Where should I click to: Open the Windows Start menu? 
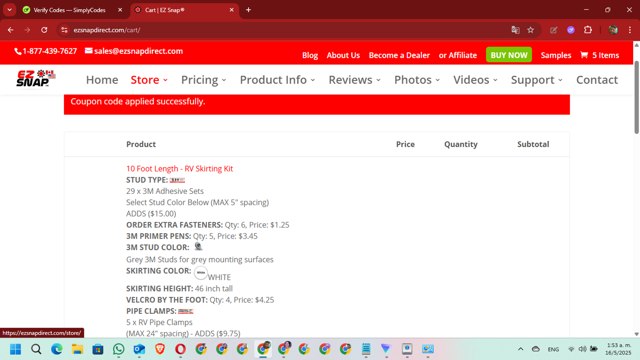(16, 349)
